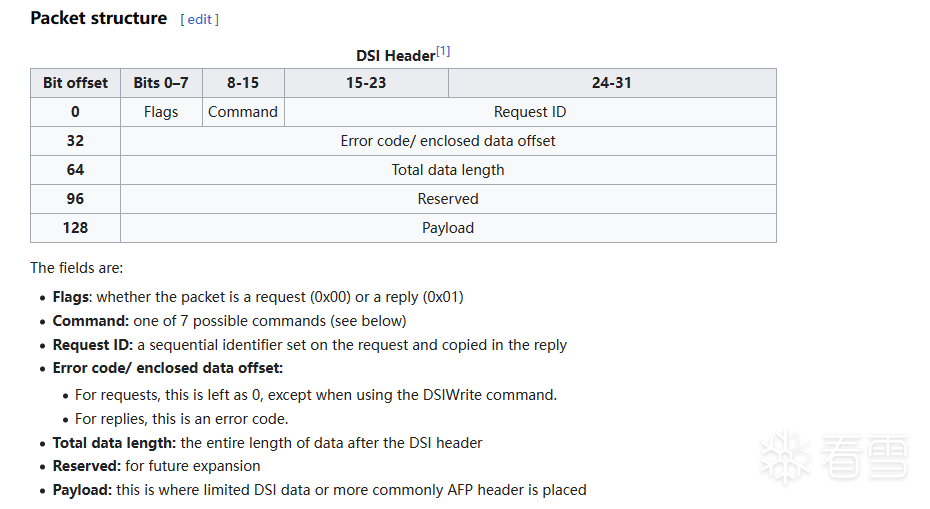This screenshot has height=509, width=930.
Task: Select the bit offset 128 row header
Action: click(x=75, y=228)
